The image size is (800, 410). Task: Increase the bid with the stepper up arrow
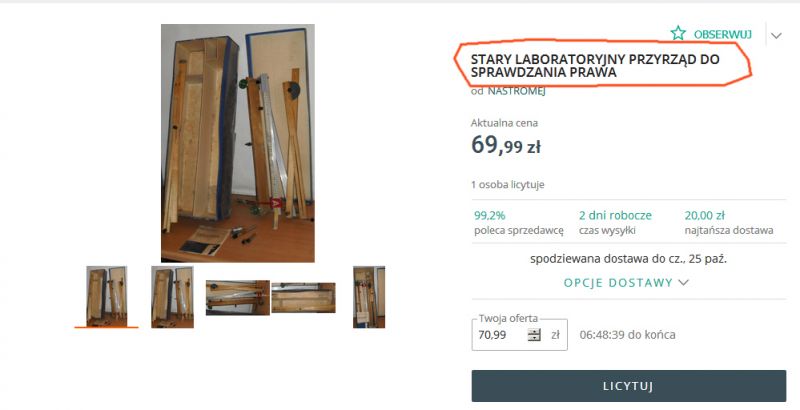pyautogui.click(x=534, y=331)
